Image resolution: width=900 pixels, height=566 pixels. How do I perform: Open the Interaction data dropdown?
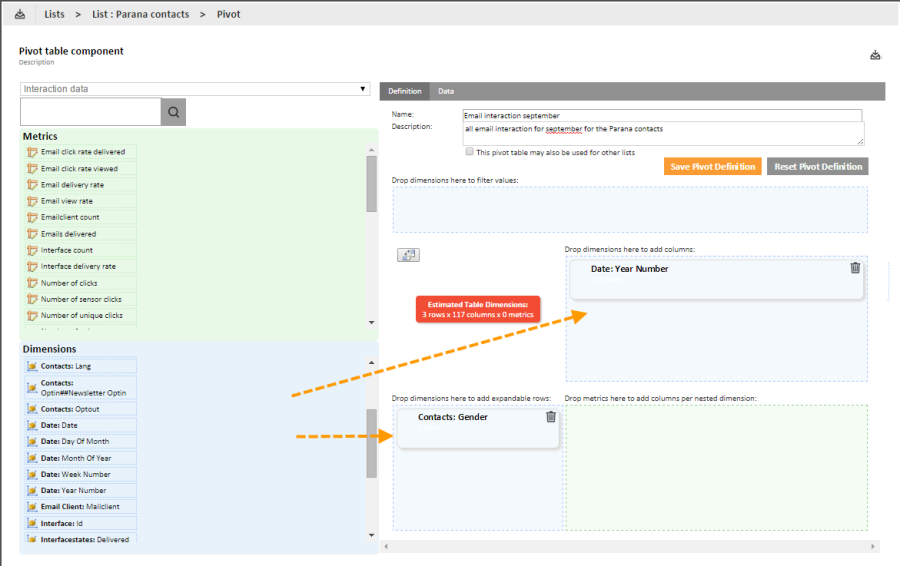click(195, 89)
